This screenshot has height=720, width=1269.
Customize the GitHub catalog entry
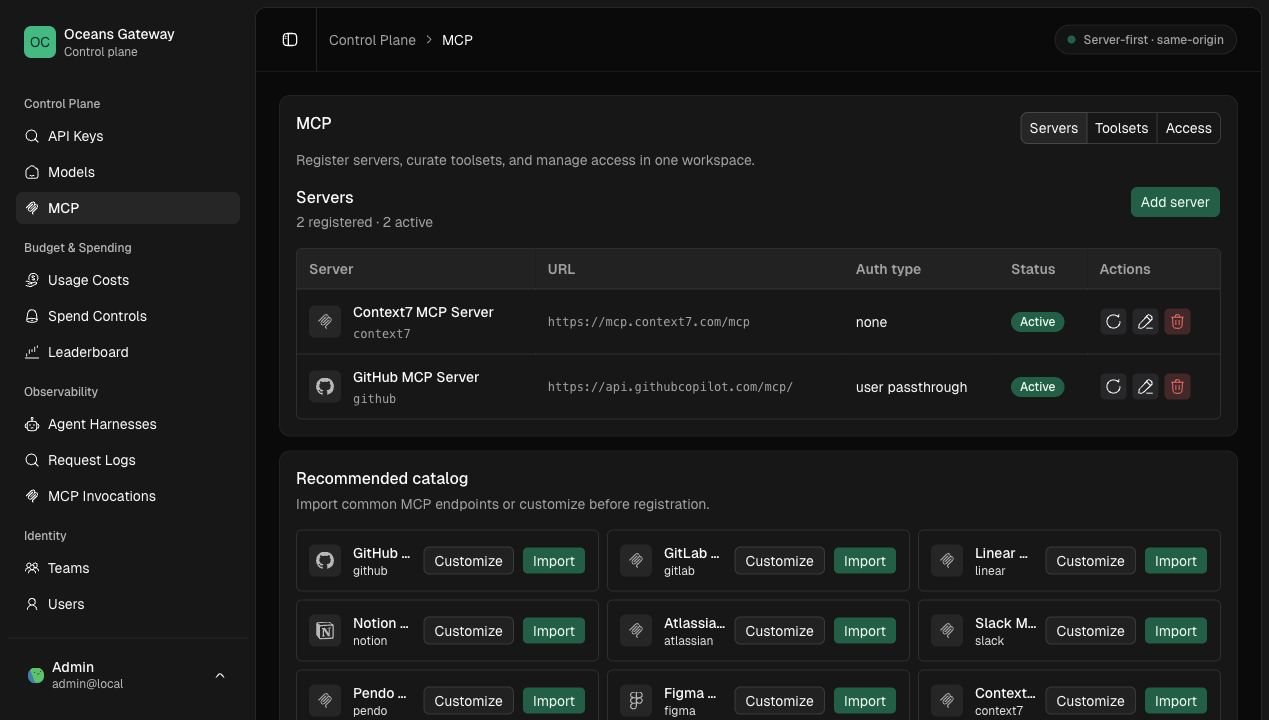coord(468,561)
